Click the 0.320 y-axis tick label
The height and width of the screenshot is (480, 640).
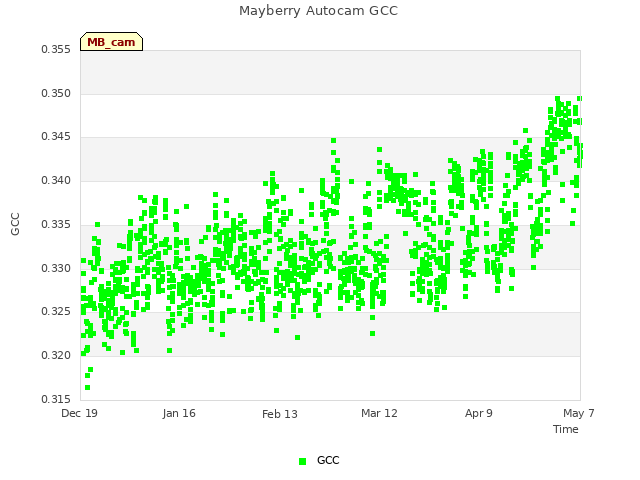tap(56, 356)
